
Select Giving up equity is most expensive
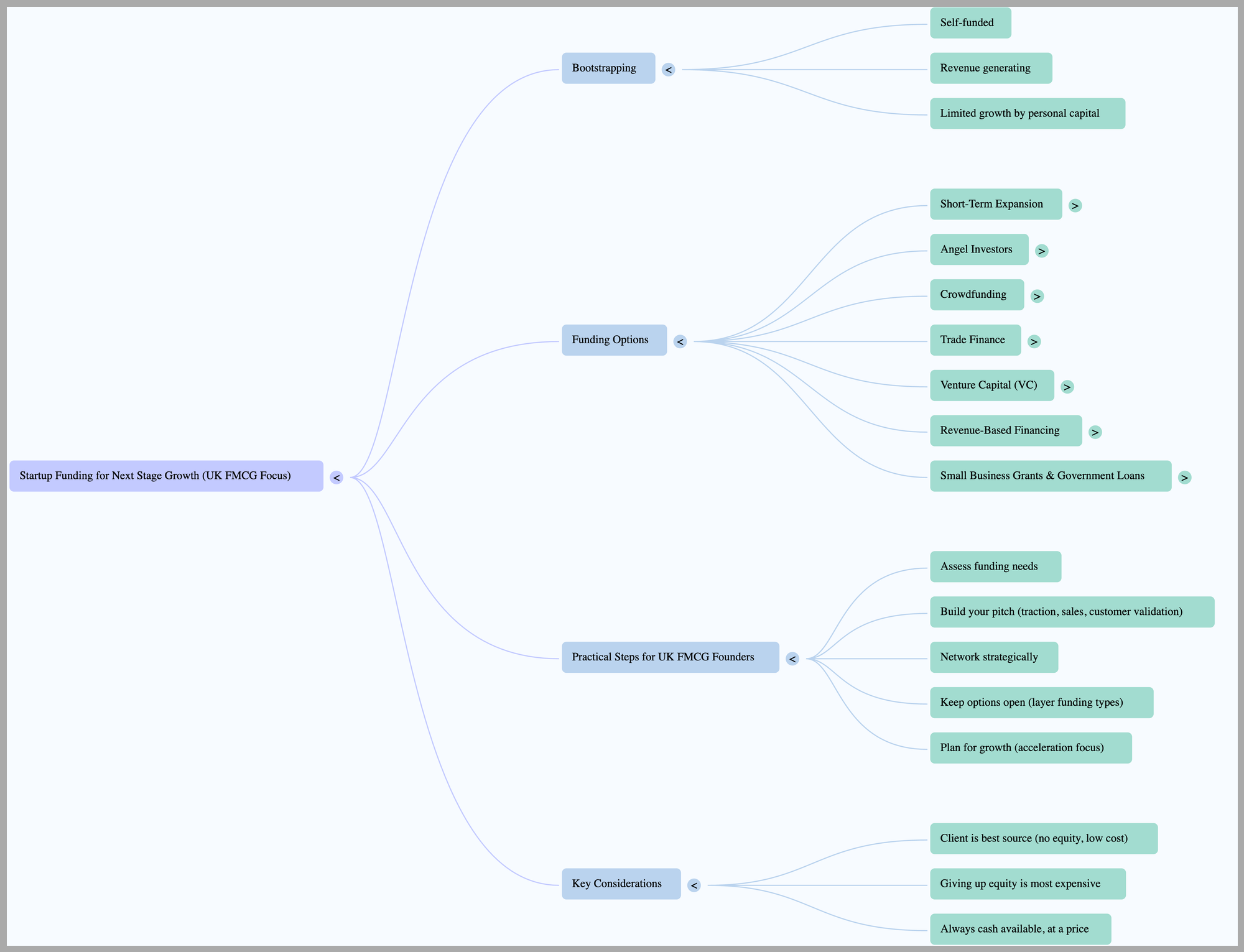tap(1028, 884)
